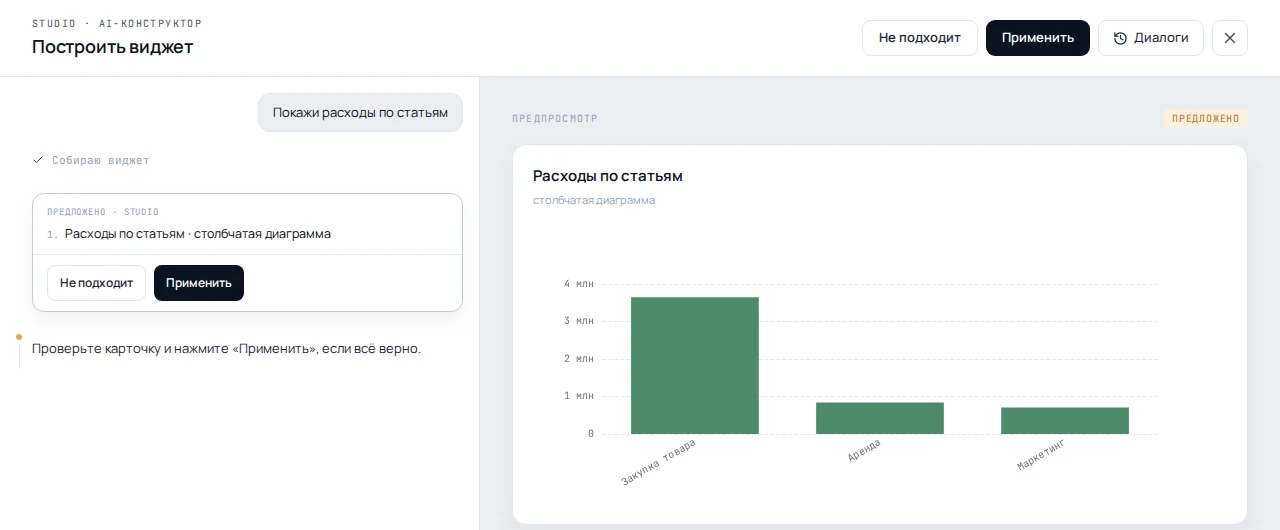Click the "ПРЕДПРОСМОТР" section label
The image size is (1280, 530).
(x=555, y=119)
